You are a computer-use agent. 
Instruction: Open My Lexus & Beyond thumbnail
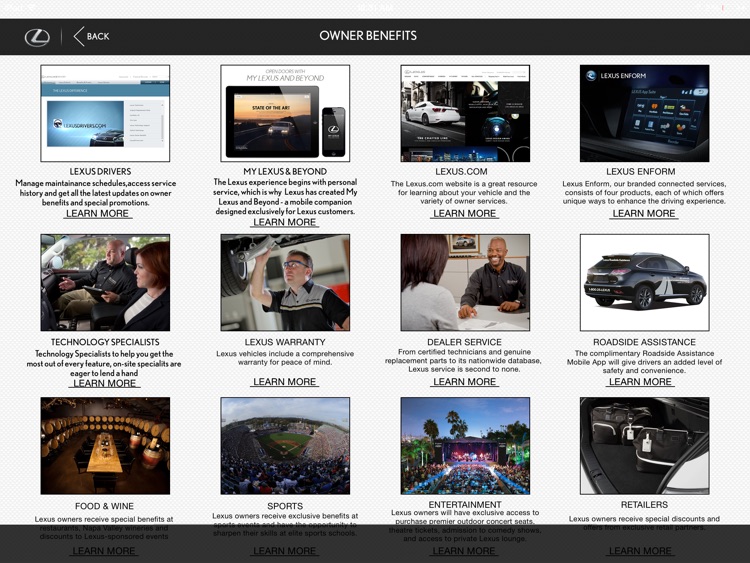[x=285, y=113]
